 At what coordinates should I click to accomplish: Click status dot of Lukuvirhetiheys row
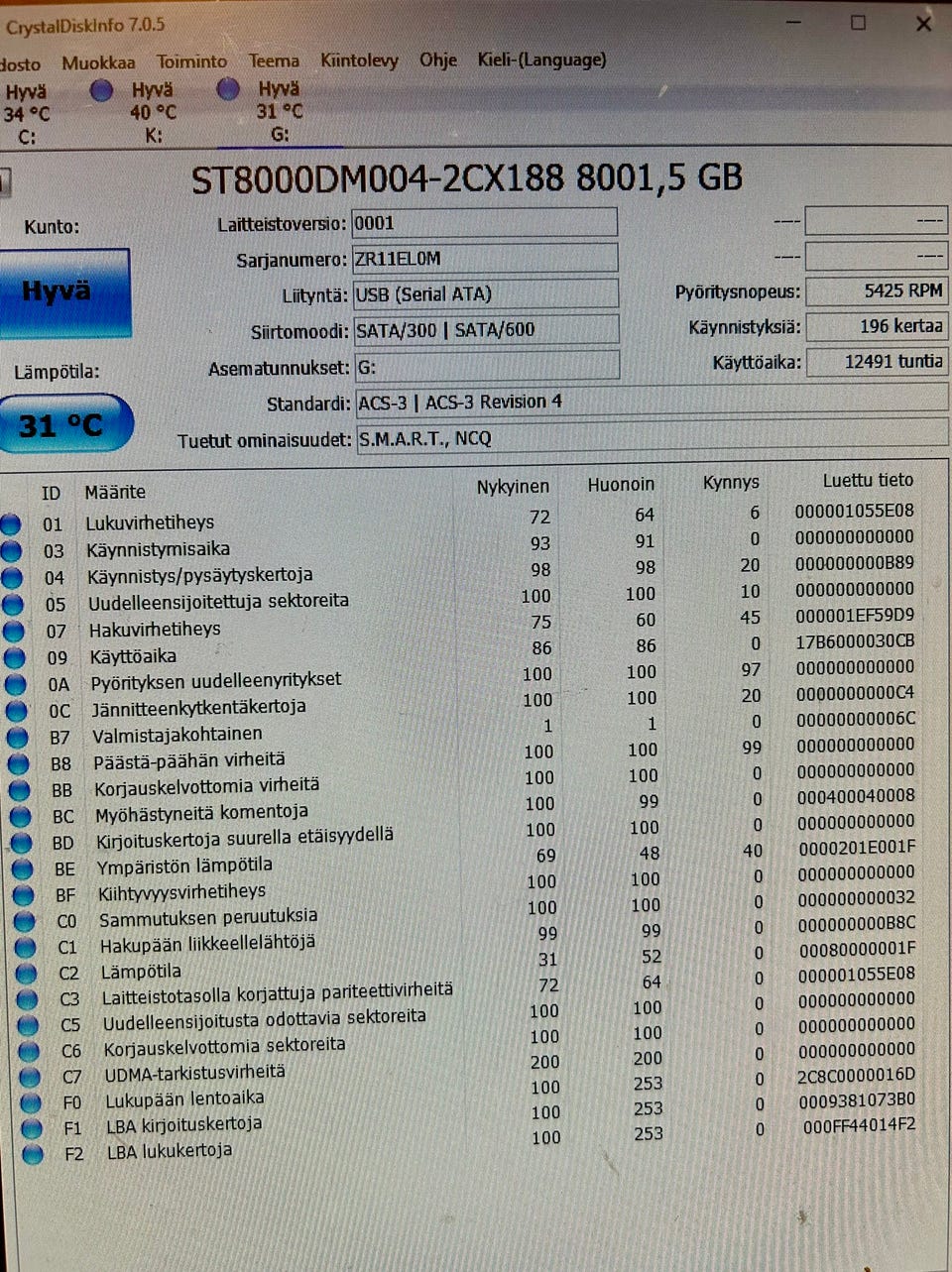[x=10, y=524]
